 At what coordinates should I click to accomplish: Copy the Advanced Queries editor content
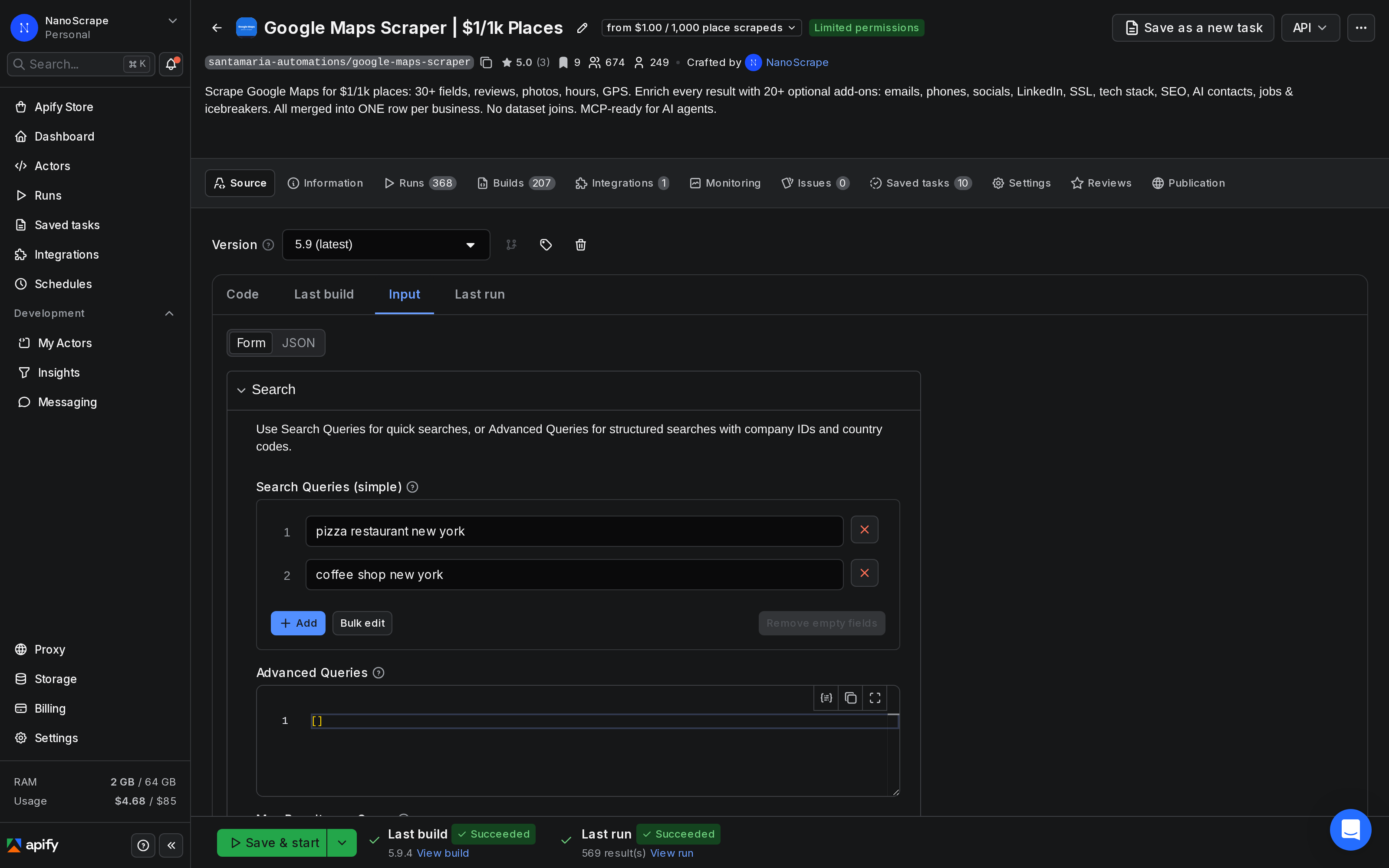coord(851,698)
